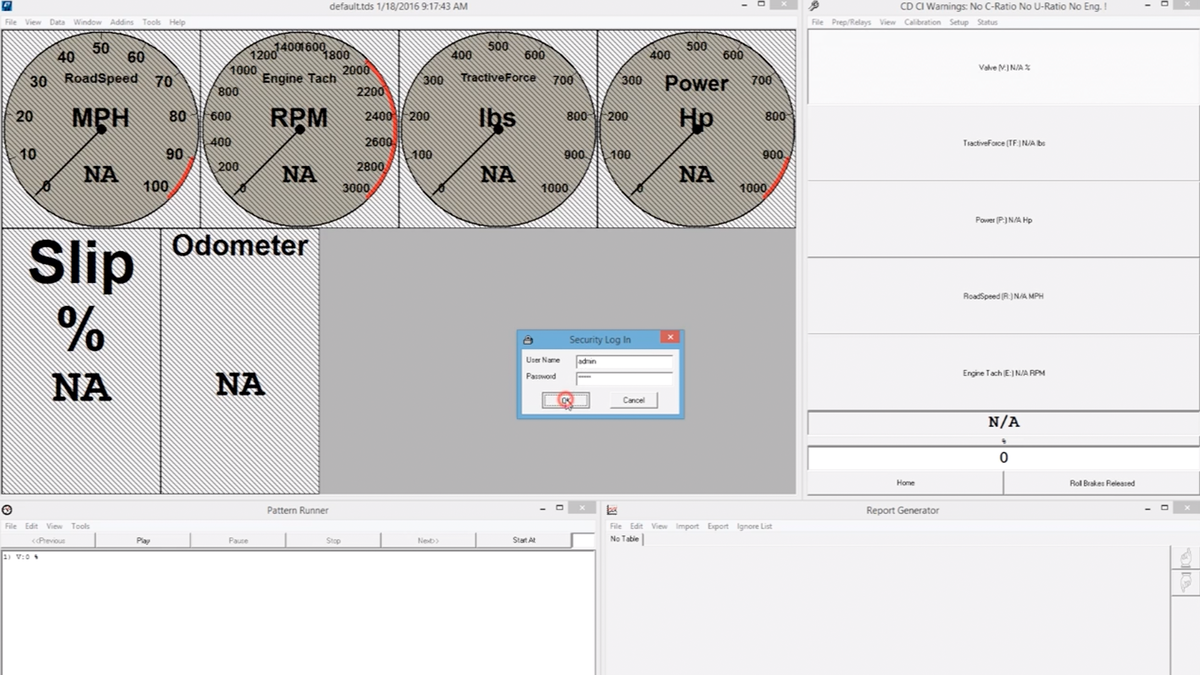The height and width of the screenshot is (675, 1200).
Task: Click the Start At button in Pattern Runner
Action: coord(524,540)
